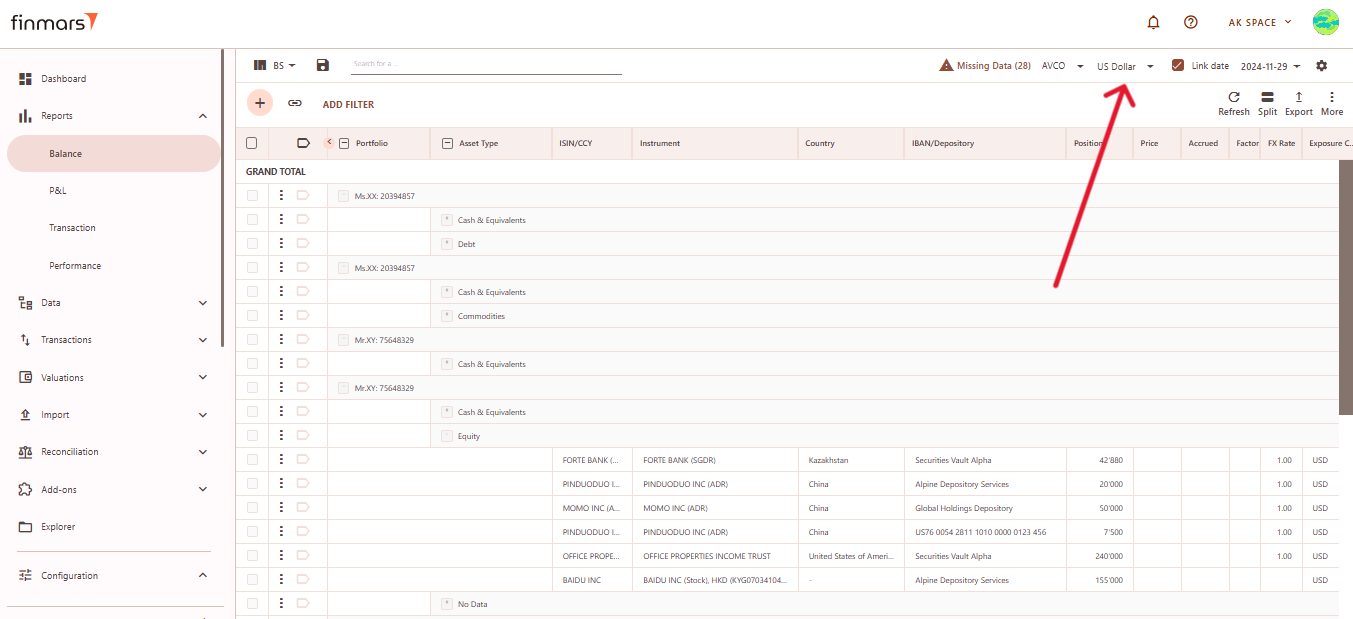Click the notifications bell icon
Viewport: 1353px width, 619px height.
click(x=1153, y=22)
